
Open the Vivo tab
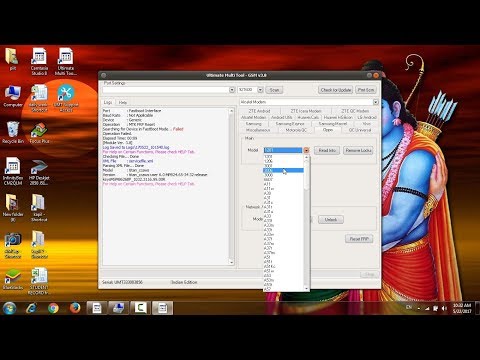coord(366,124)
